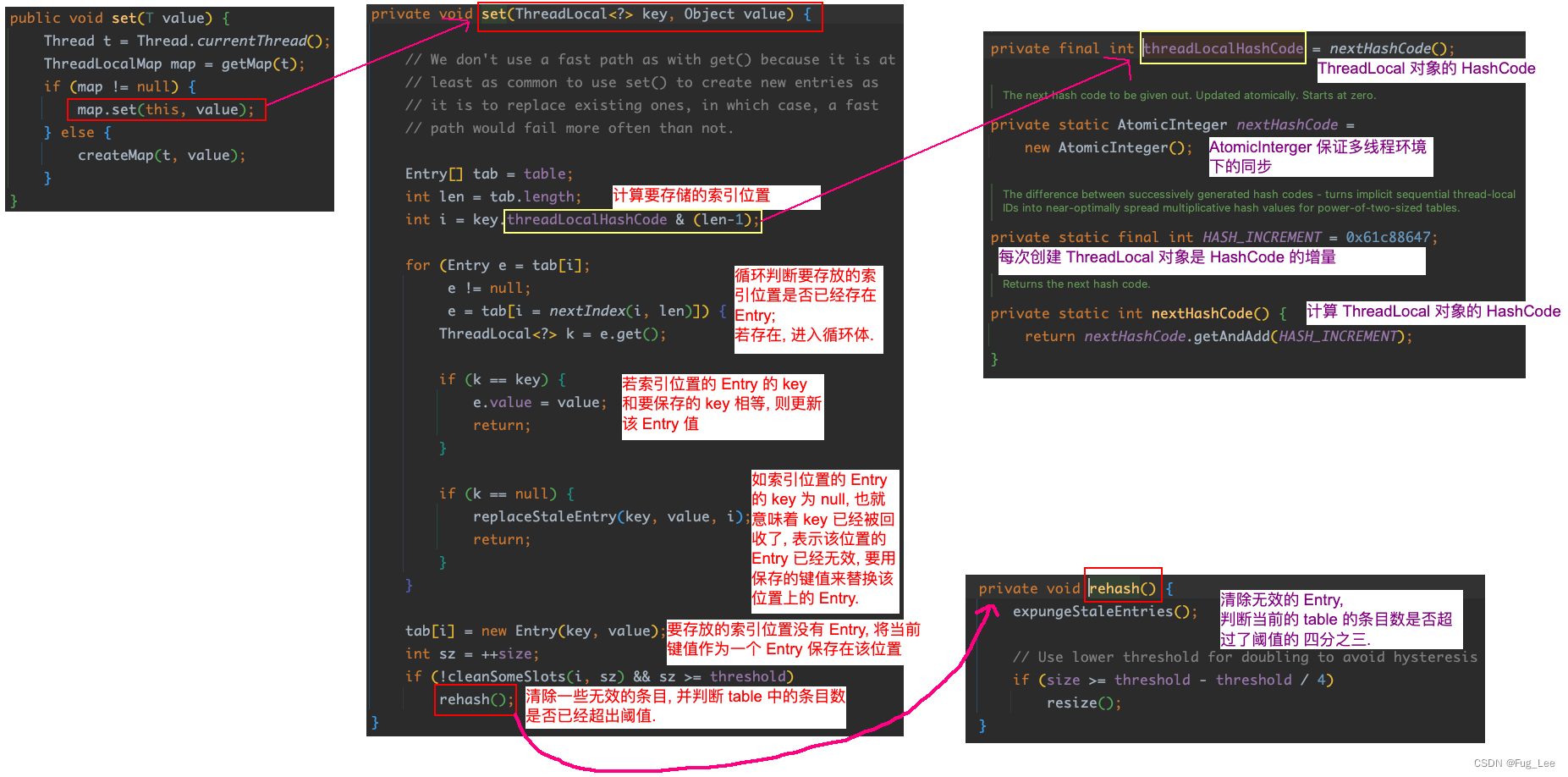This screenshot has height=777, width=1568.
Task: Click the 'new AtomicInteger();' line
Action: tap(1109, 147)
